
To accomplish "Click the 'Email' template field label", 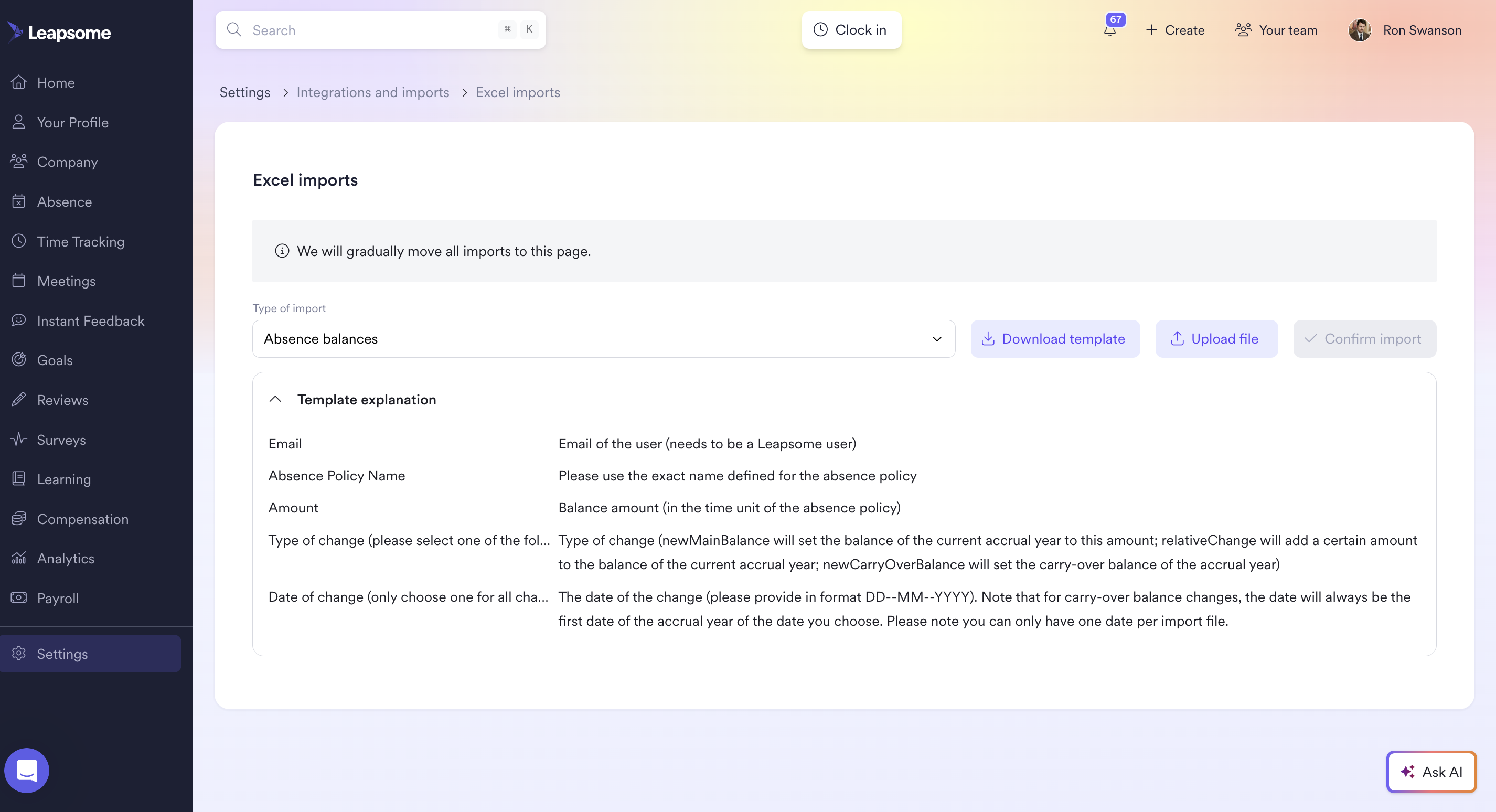I will pos(285,443).
